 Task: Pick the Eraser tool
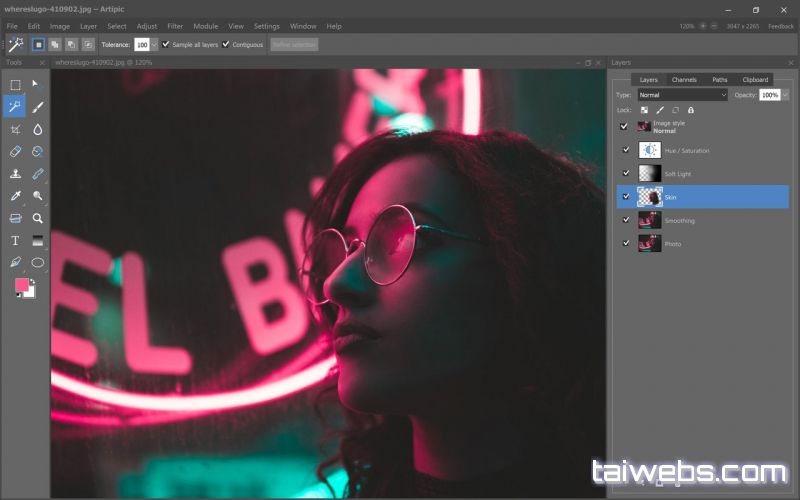tap(15, 151)
